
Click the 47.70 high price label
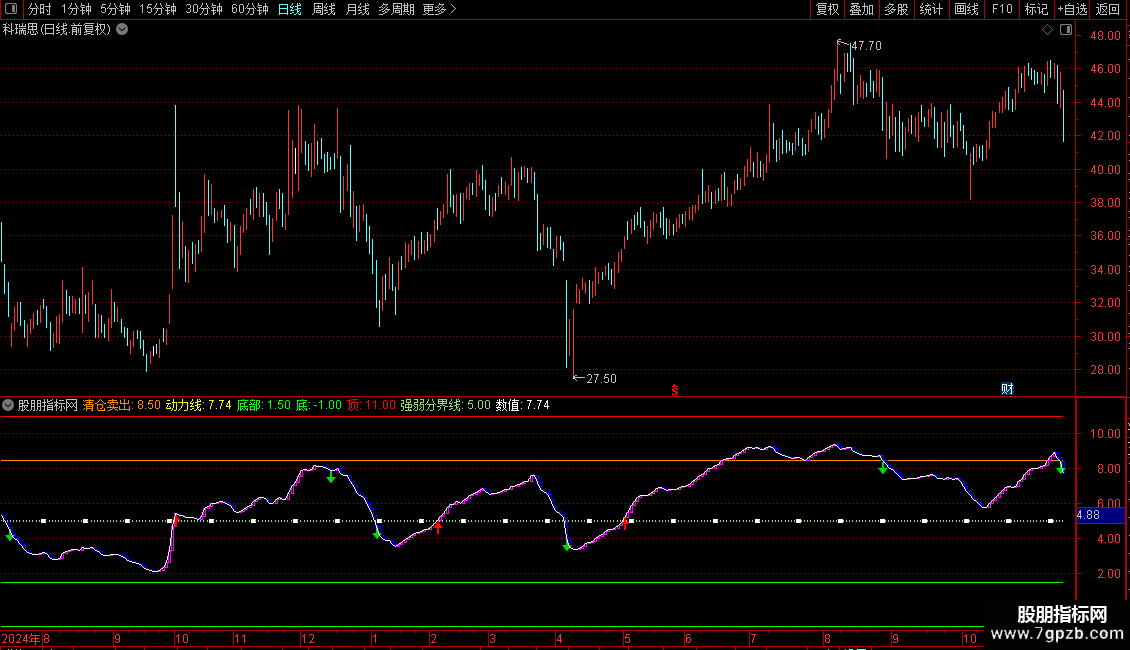[x=866, y=46]
